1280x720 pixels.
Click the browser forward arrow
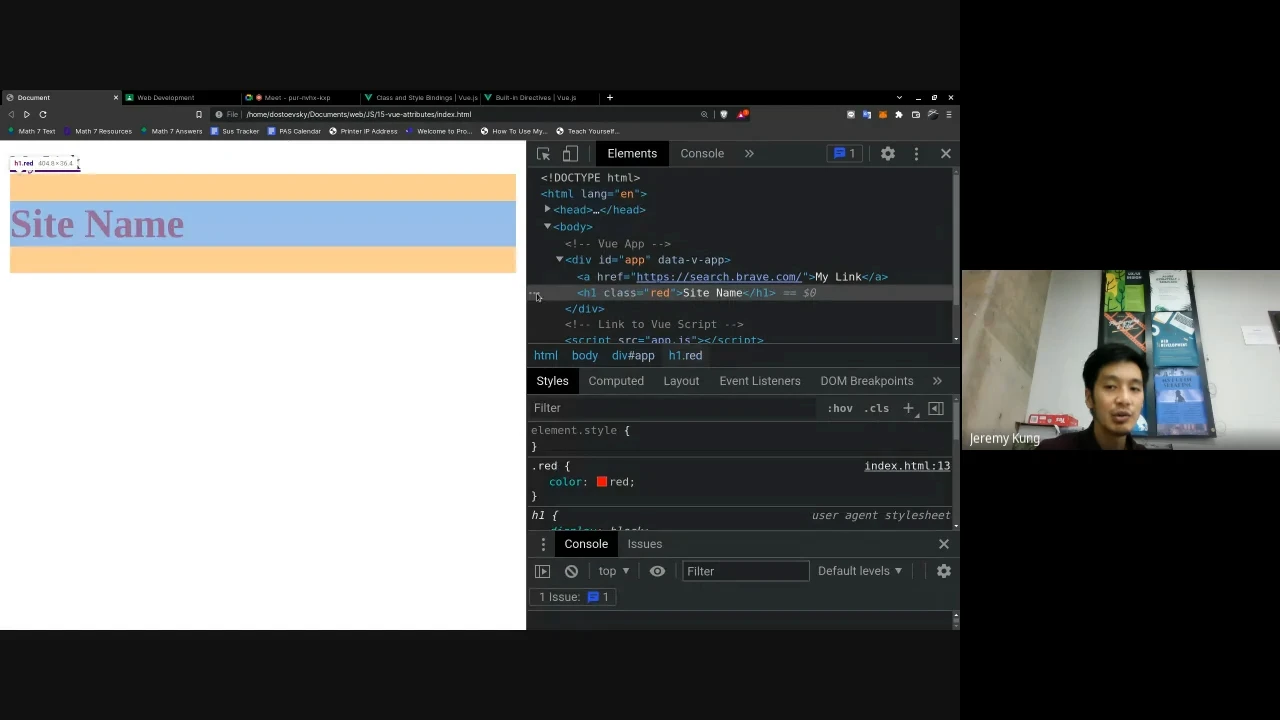tap(27, 115)
